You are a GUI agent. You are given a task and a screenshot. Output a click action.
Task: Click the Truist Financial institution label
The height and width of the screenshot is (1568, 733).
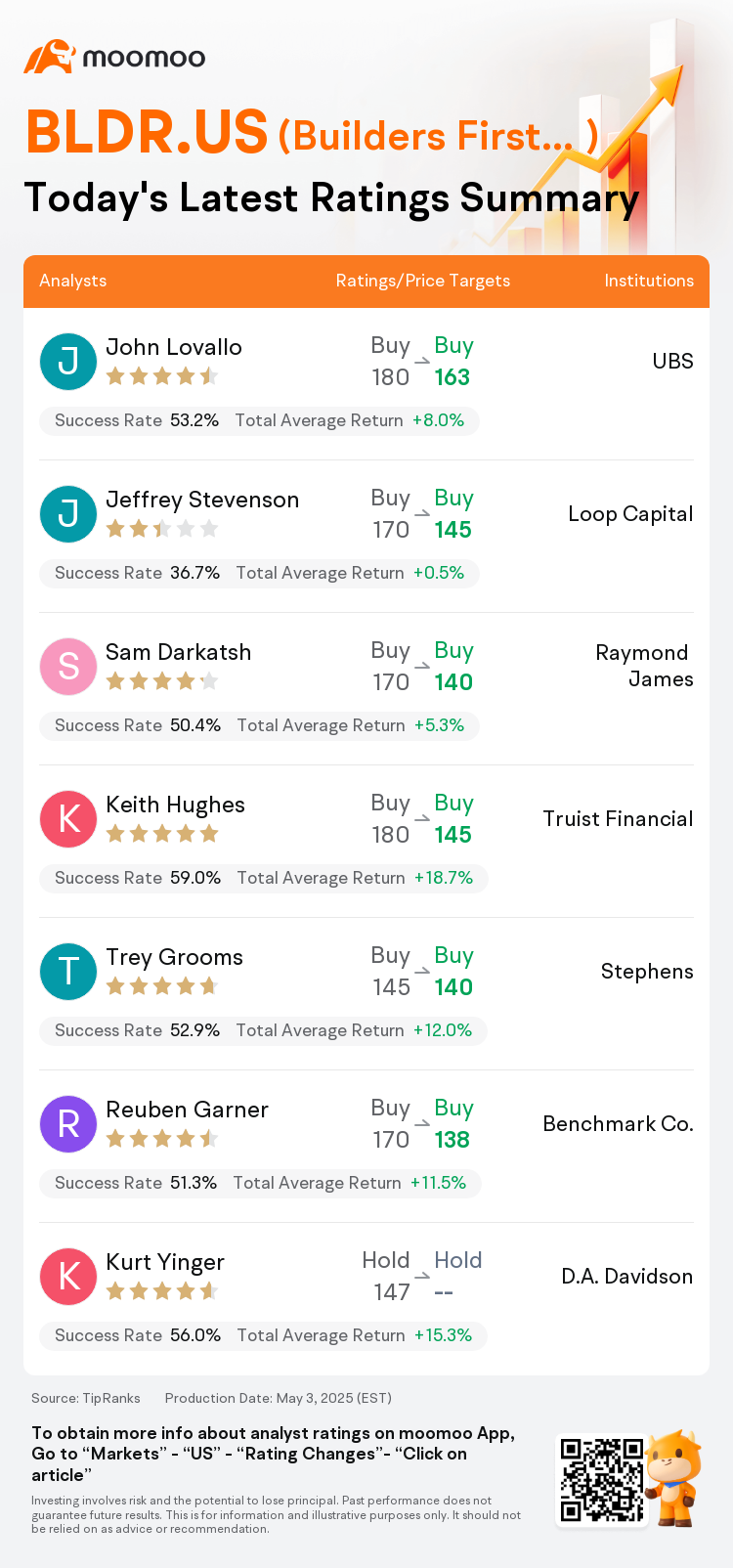[618, 818]
